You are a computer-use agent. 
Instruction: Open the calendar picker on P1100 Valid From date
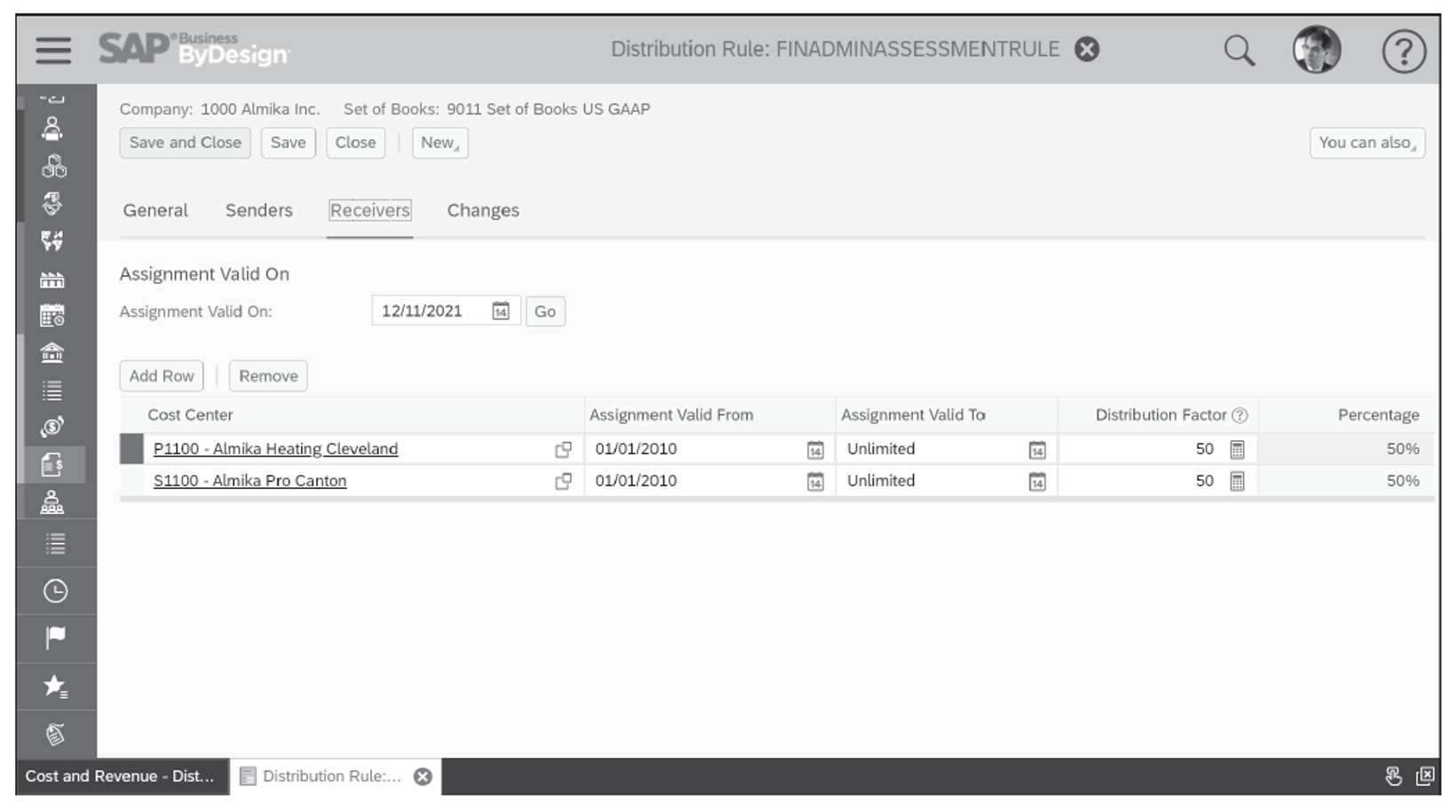coord(814,449)
